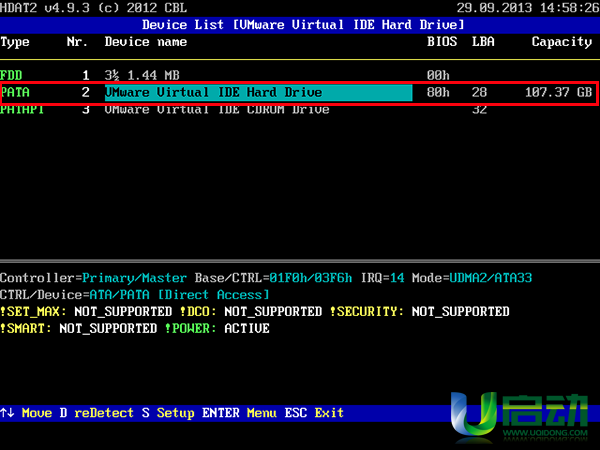Click the SET_MAX status label

pyautogui.click(x=33, y=311)
